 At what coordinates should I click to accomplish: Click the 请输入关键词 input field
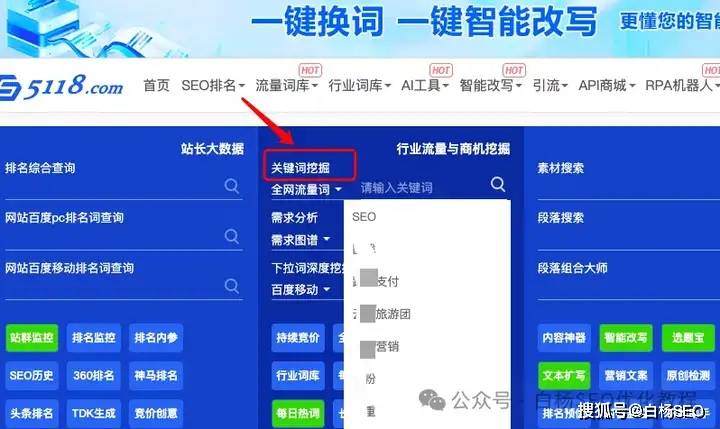click(x=422, y=187)
